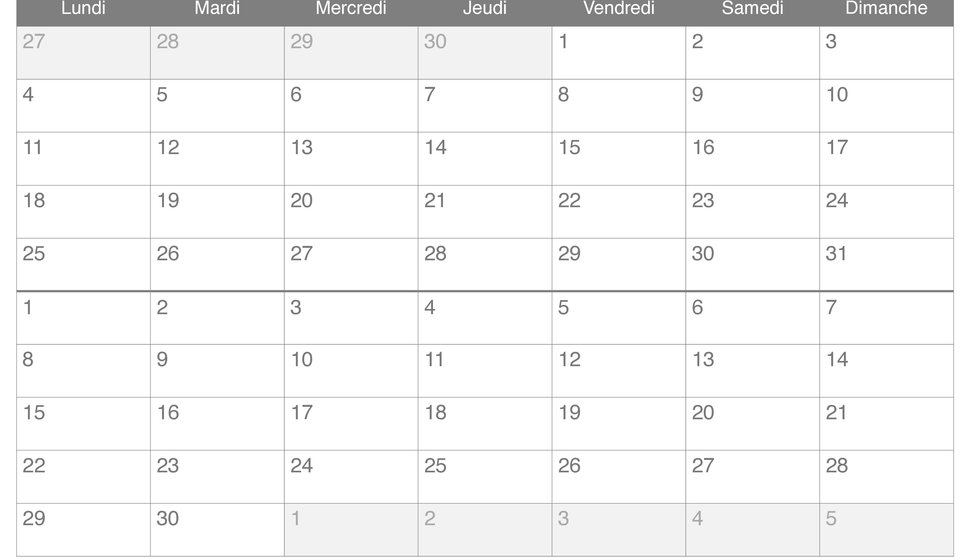Click the Samedi 9 day cell
The image size is (970, 560).
(x=752, y=106)
